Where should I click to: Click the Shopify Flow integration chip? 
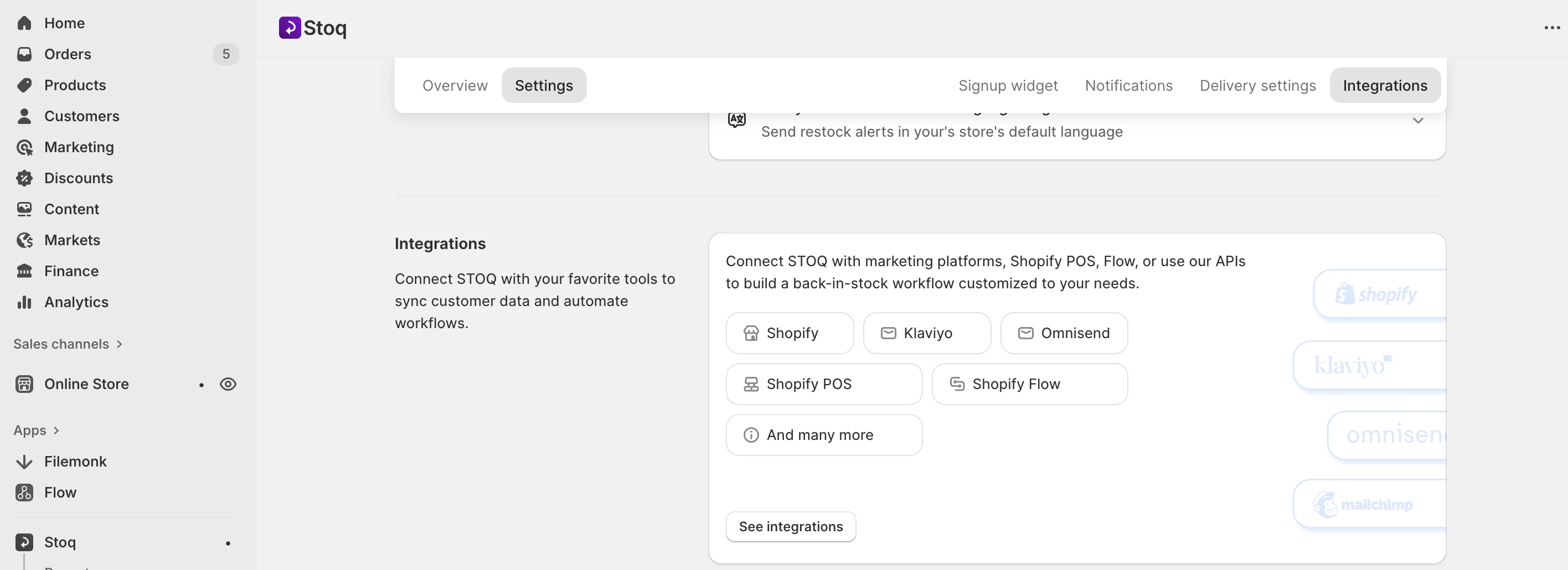pos(1029,385)
